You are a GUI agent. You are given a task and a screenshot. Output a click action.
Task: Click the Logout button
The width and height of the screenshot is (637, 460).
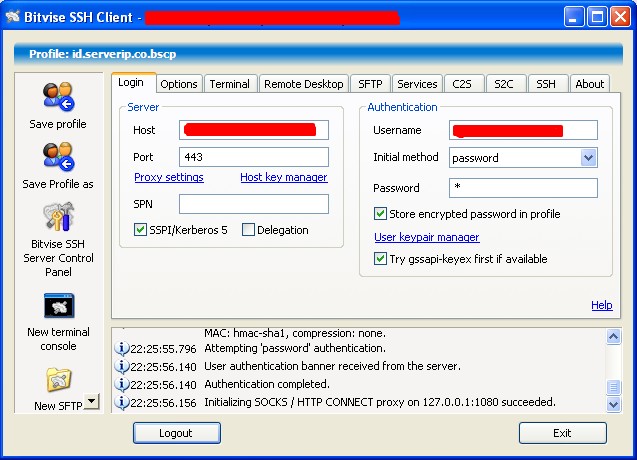177,433
